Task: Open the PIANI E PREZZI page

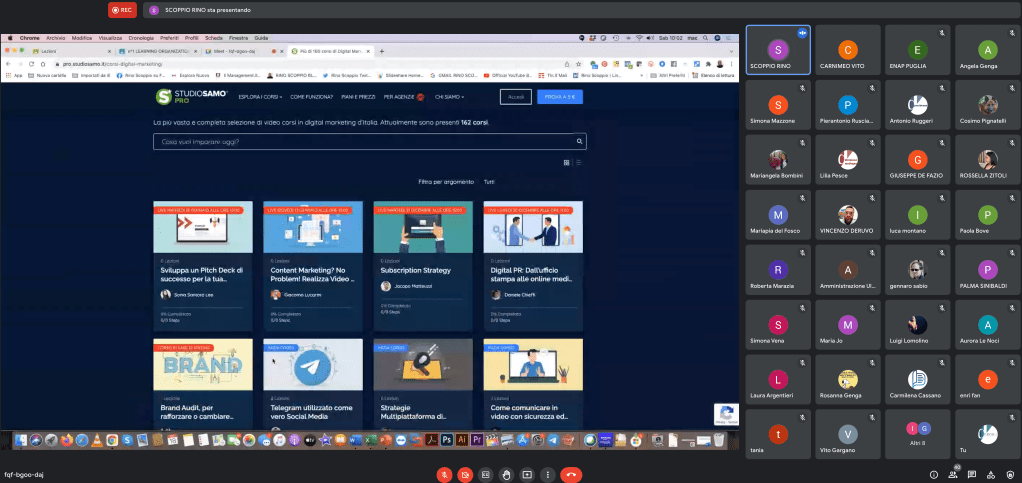Action: coord(359,97)
